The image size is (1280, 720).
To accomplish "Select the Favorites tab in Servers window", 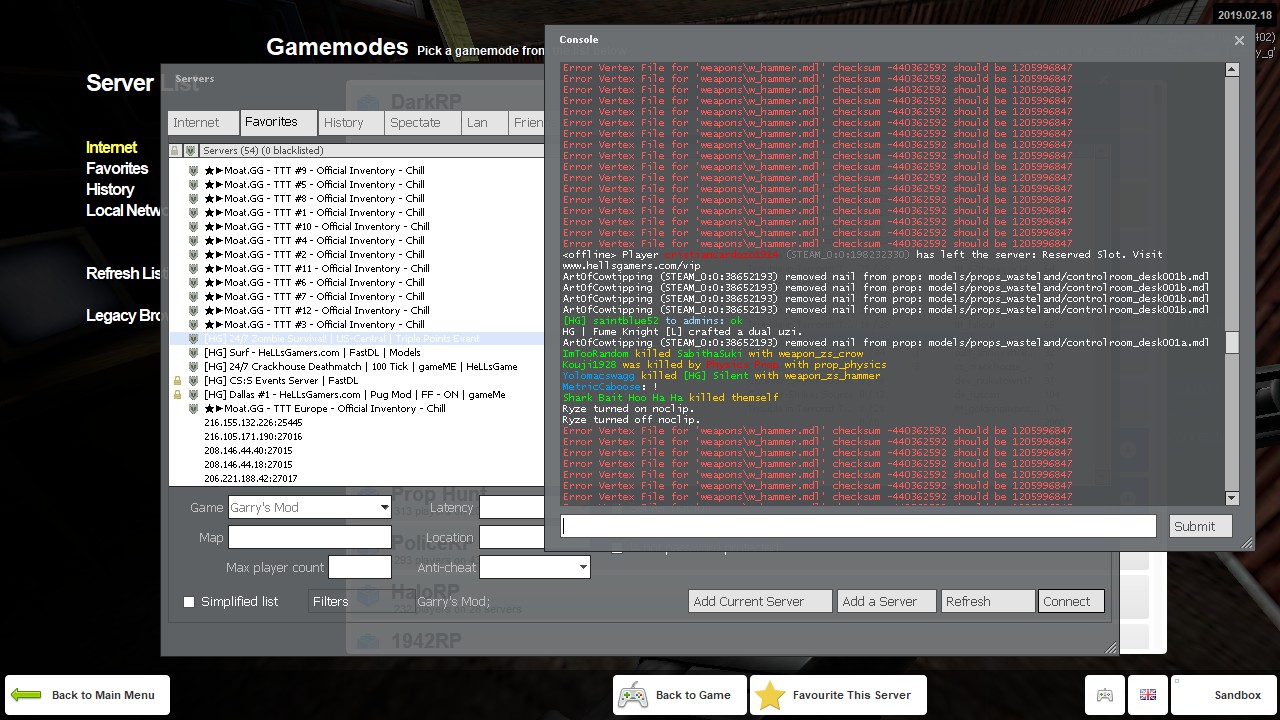I will (x=278, y=122).
